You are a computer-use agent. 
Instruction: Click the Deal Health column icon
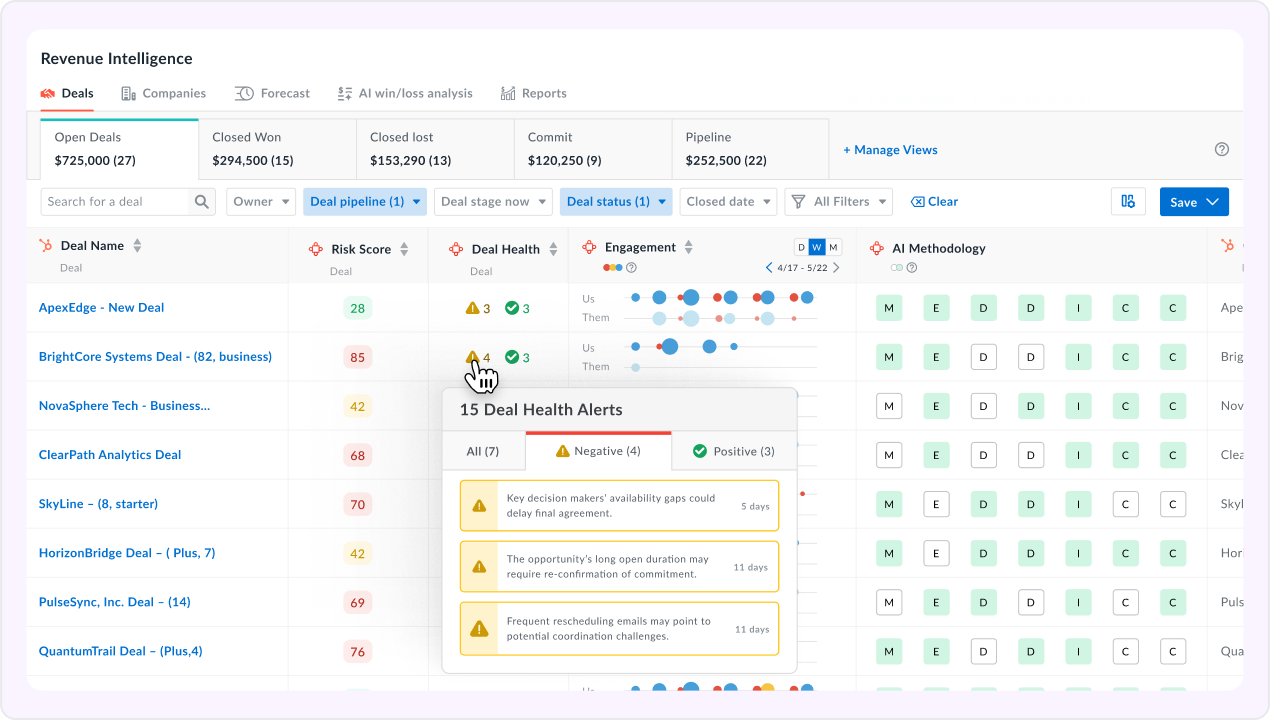click(x=456, y=249)
